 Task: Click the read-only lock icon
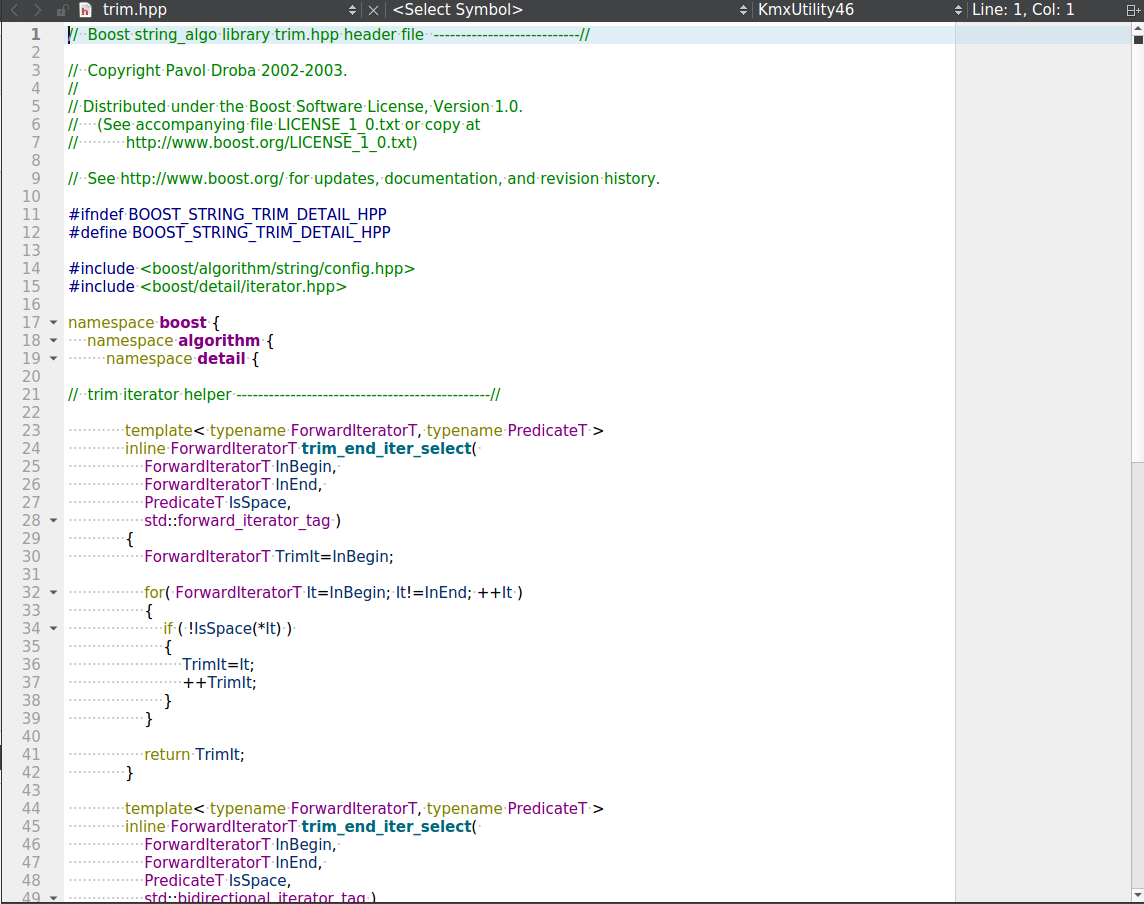[62, 10]
